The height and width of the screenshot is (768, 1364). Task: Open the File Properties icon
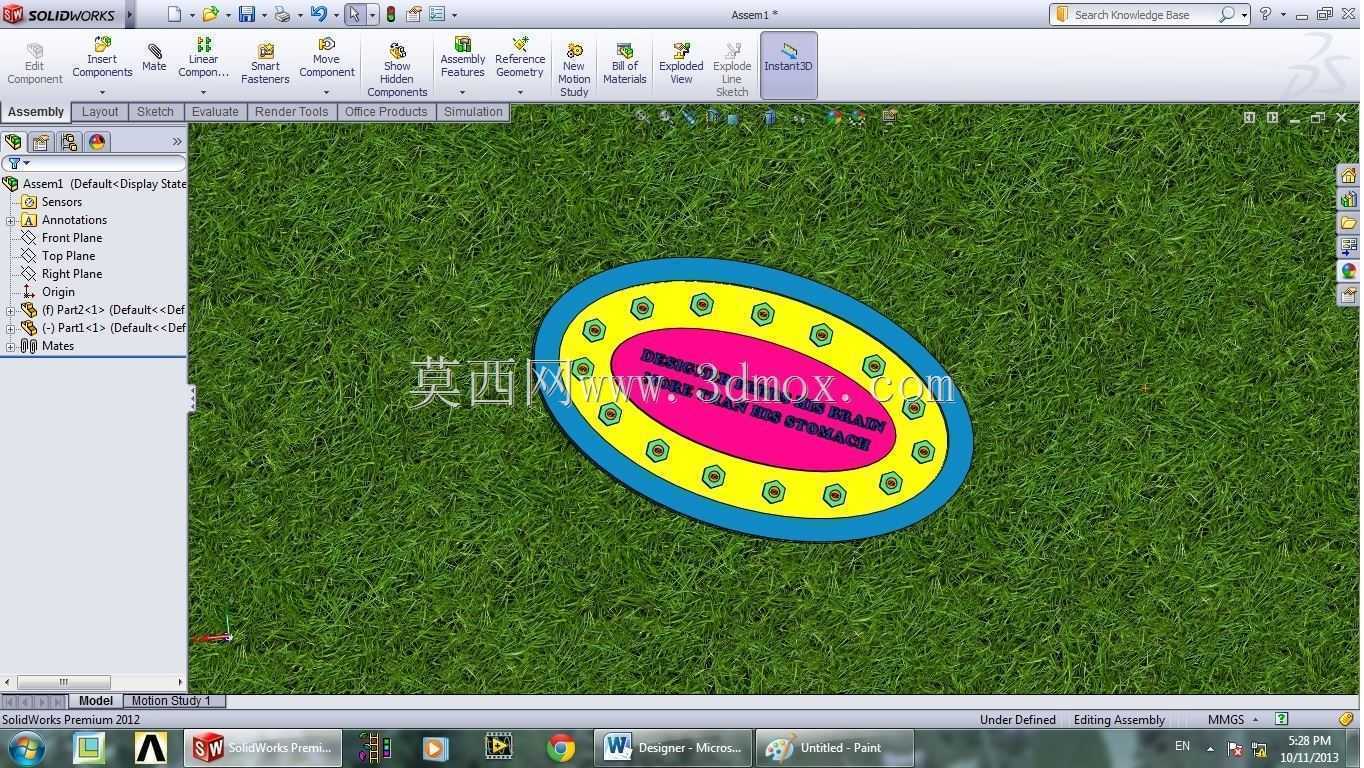coord(414,14)
